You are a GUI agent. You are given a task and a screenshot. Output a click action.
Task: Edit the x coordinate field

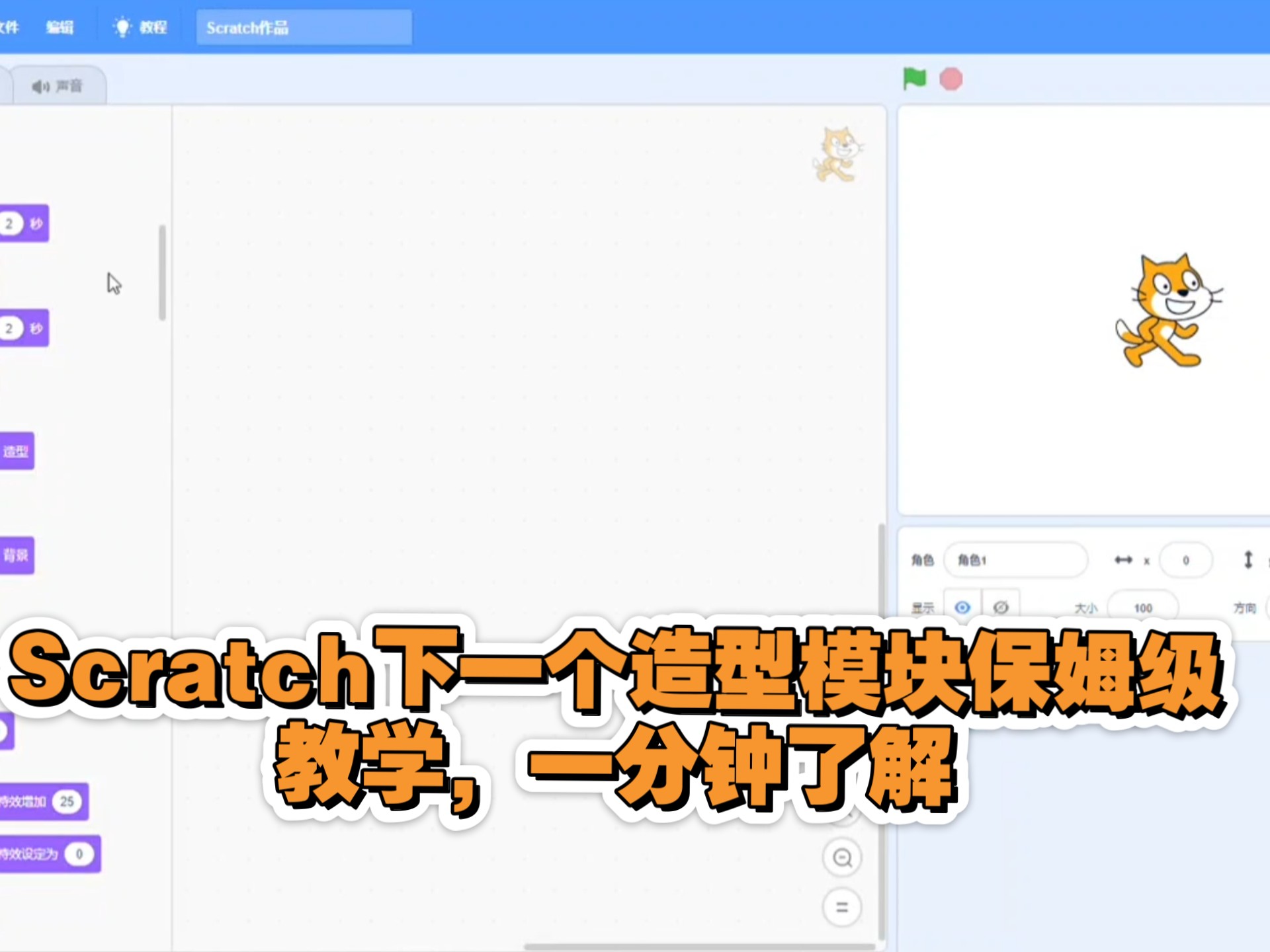1185,560
